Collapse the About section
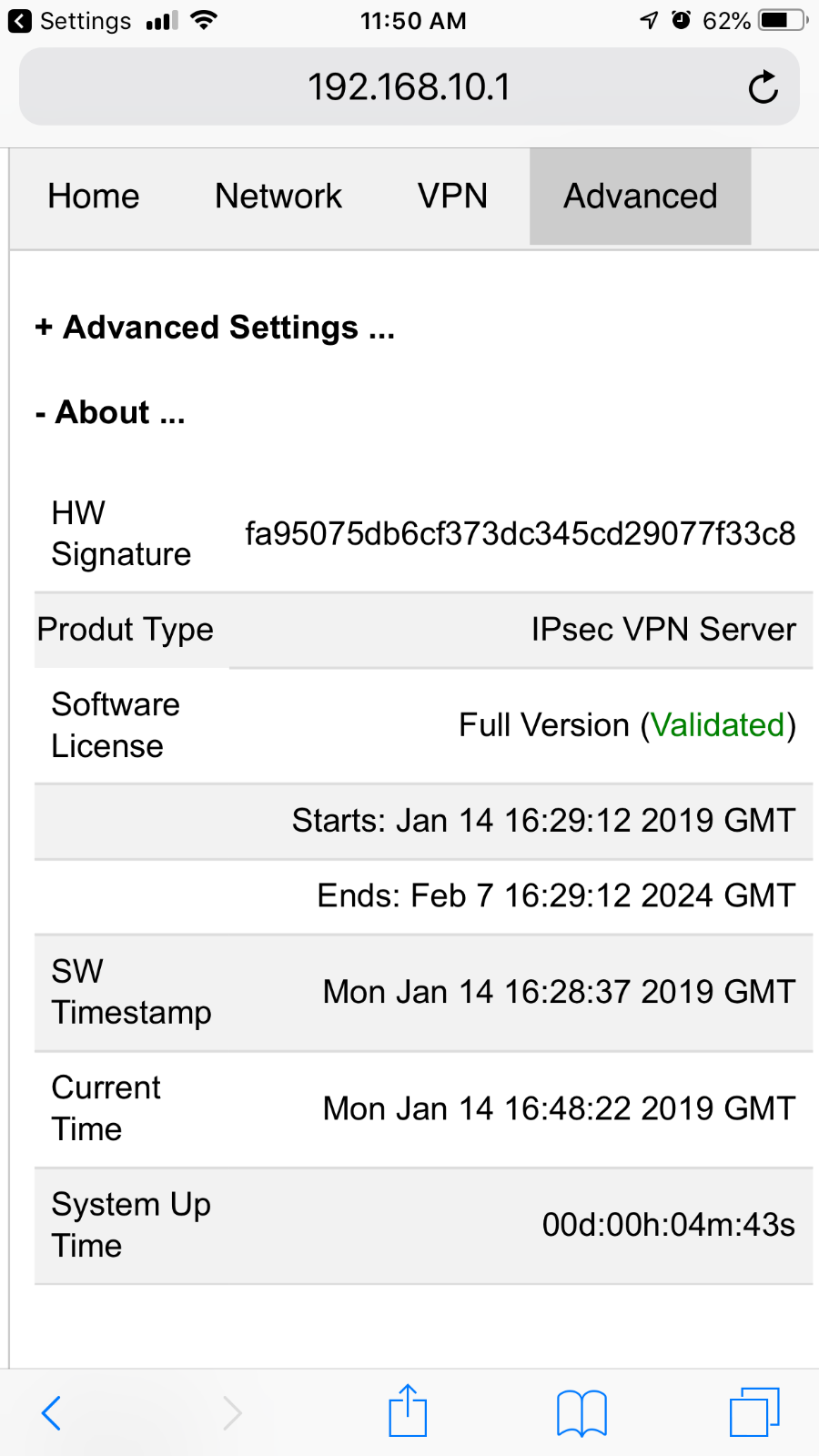This screenshot has height=1456, width=819. (x=110, y=412)
